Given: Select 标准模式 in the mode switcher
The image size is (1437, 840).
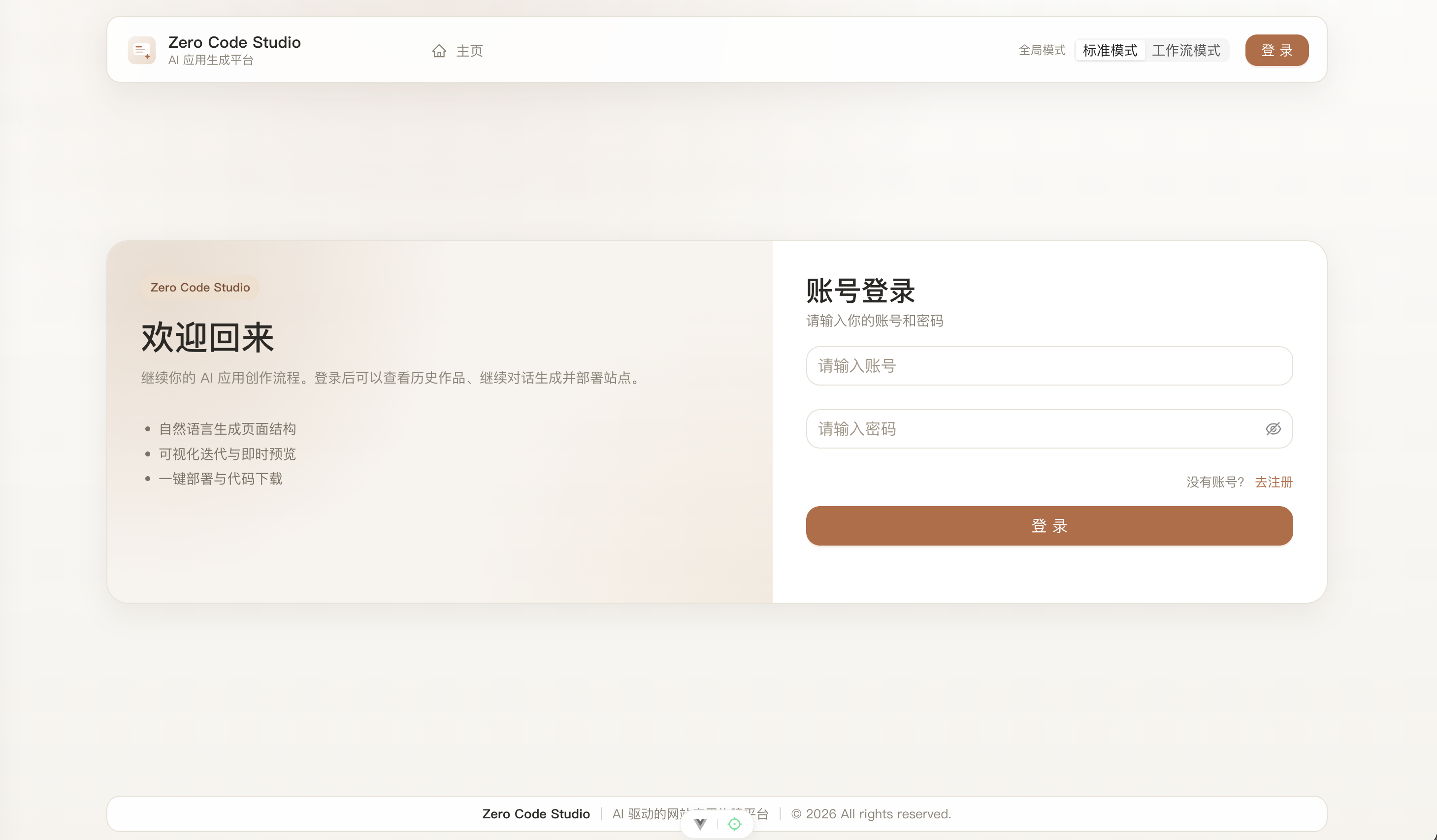Looking at the screenshot, I should tap(1110, 50).
